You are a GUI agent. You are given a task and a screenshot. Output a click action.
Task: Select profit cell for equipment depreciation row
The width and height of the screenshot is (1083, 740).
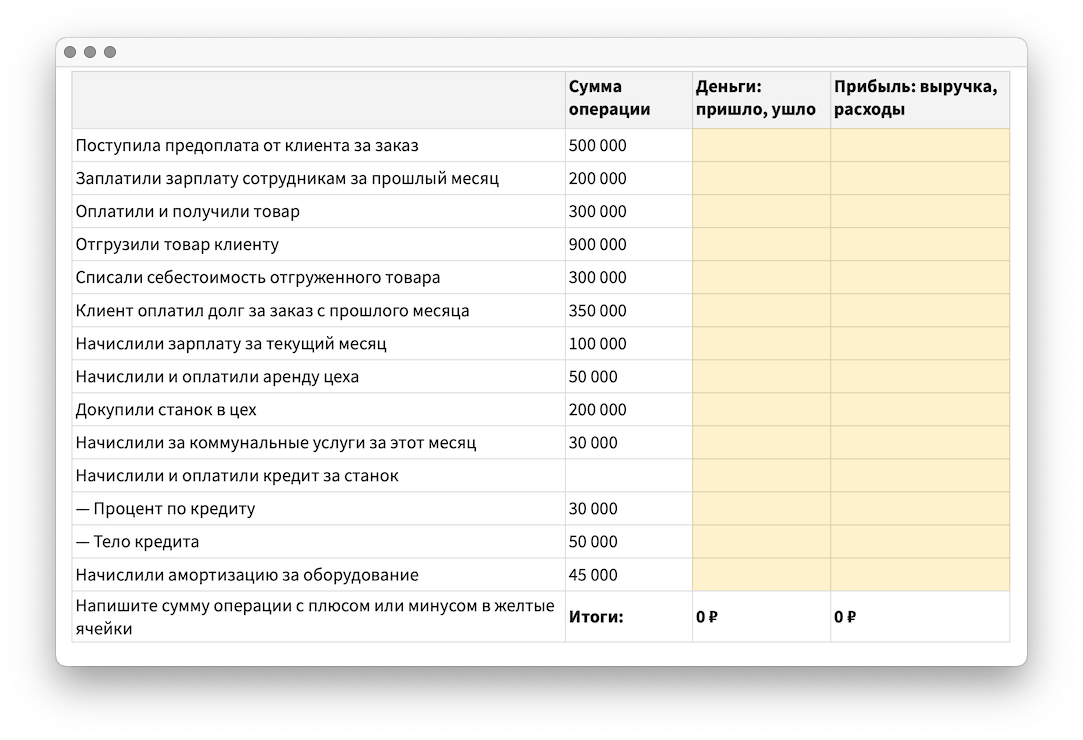(x=919, y=574)
